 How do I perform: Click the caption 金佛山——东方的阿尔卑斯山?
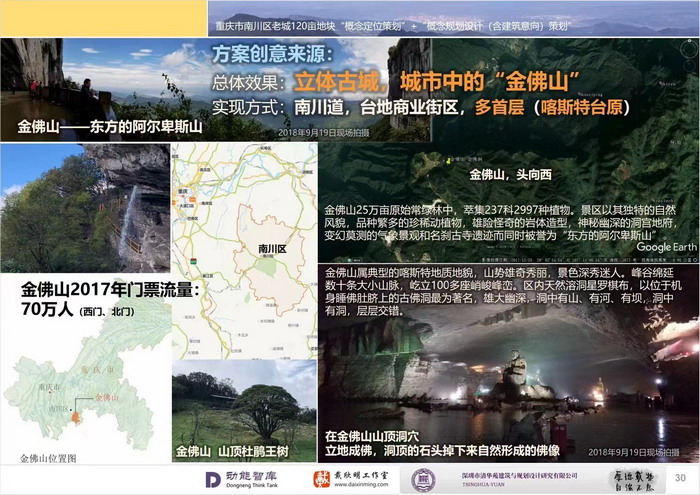(x=110, y=127)
